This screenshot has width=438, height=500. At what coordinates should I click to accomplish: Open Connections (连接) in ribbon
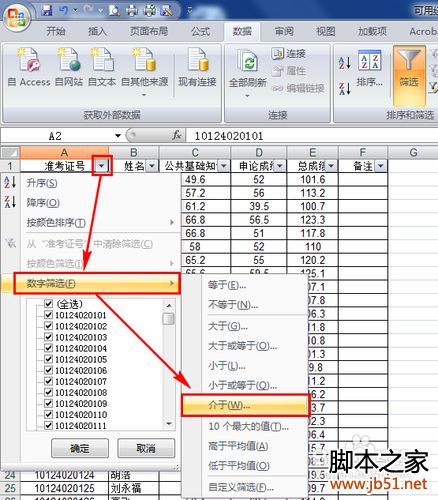coord(289,53)
